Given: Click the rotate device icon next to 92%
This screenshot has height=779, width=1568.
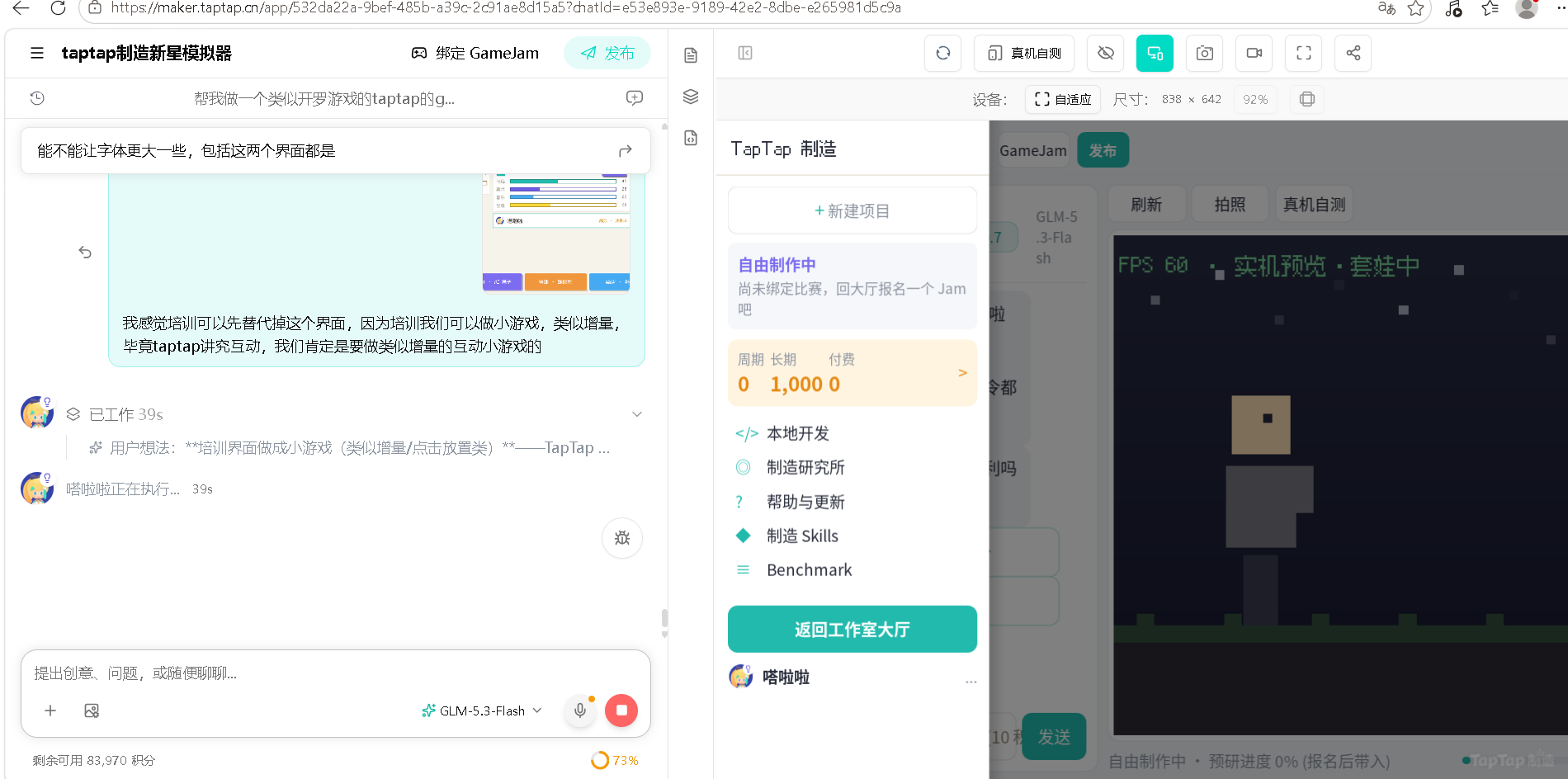Looking at the screenshot, I should click(x=1307, y=99).
